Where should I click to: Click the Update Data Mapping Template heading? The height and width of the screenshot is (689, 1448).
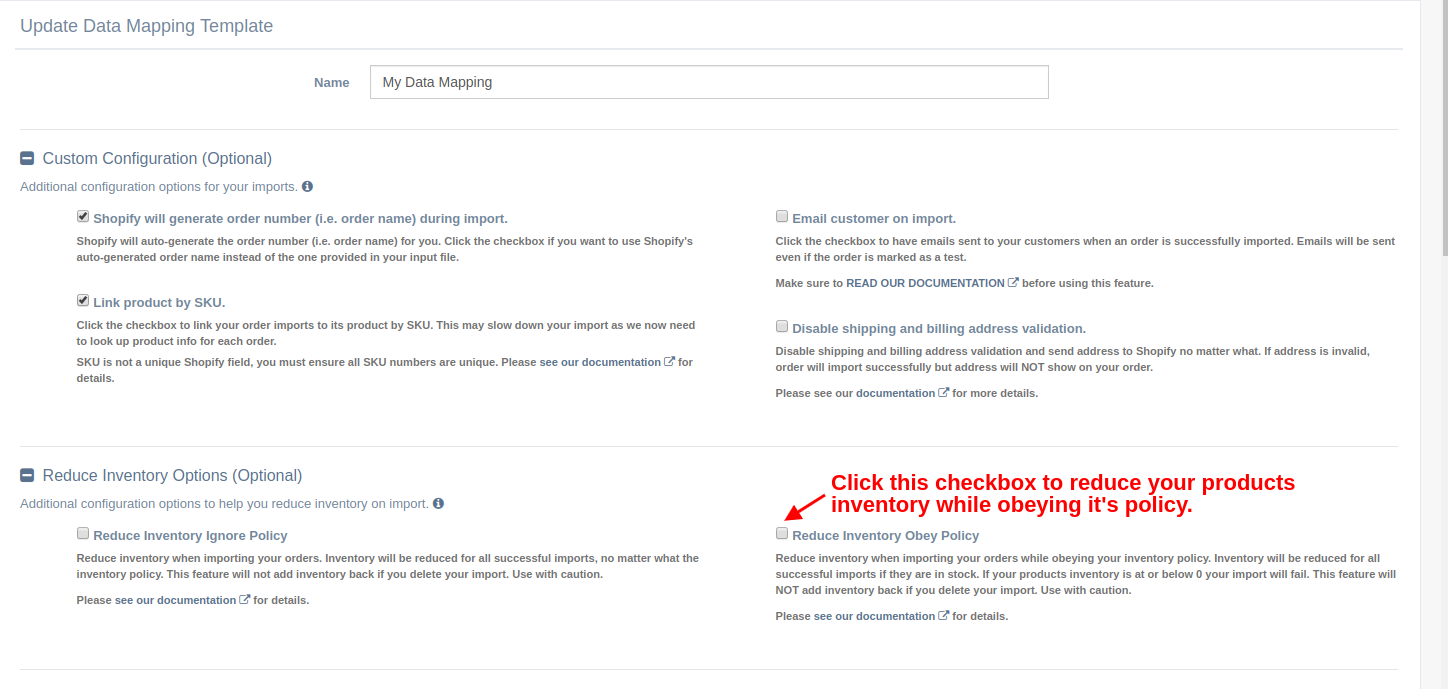pos(147,26)
